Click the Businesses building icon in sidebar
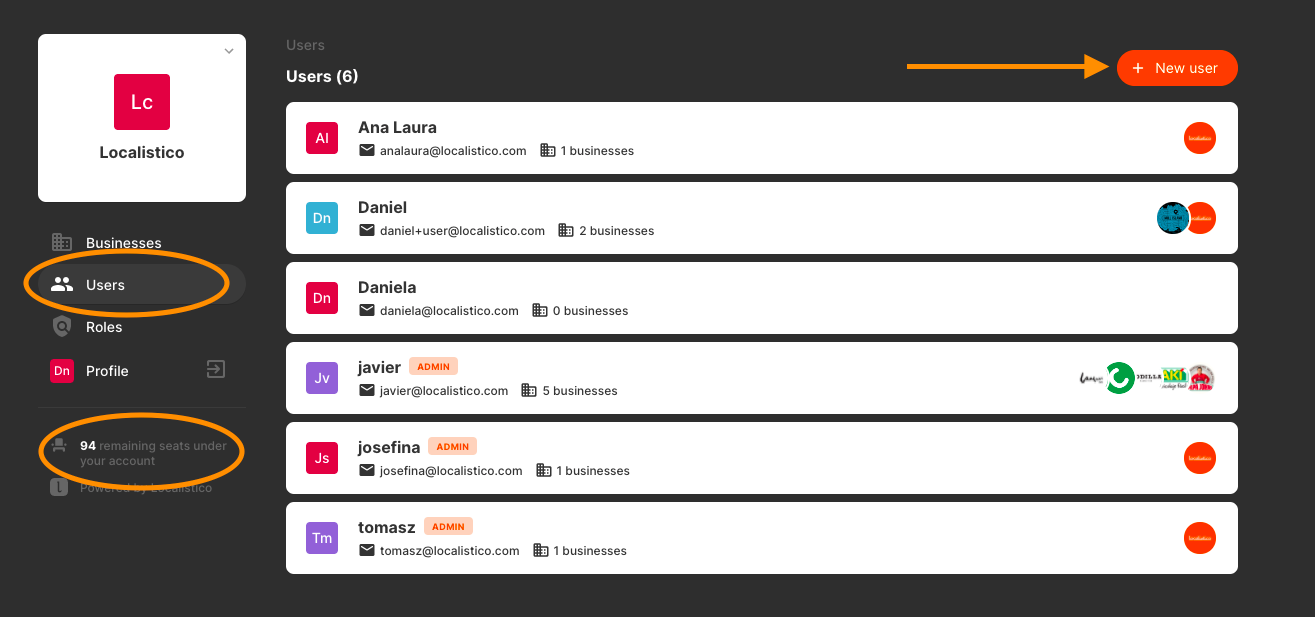Screen dimensions: 1315x617 (x=62, y=243)
